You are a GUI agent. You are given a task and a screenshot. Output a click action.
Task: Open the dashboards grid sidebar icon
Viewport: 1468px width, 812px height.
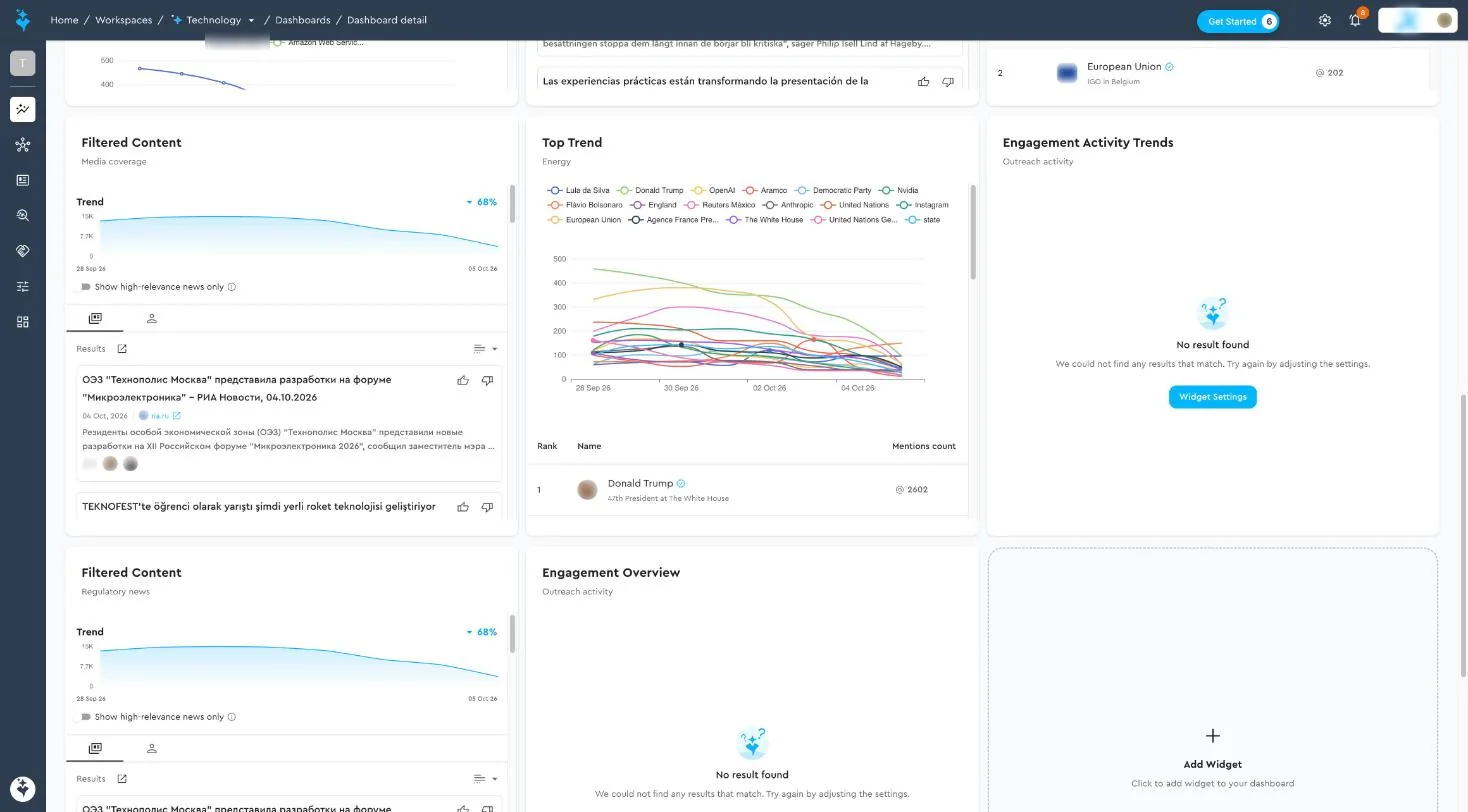point(22,321)
